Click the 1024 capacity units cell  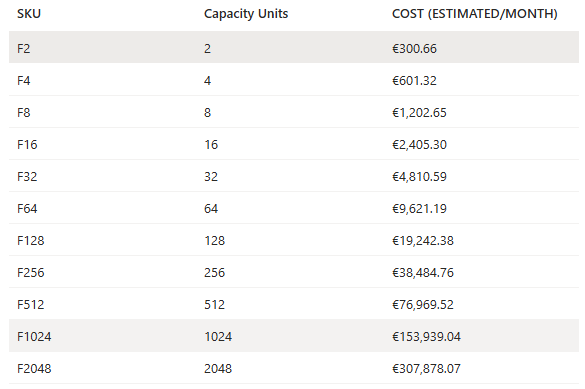click(218, 337)
